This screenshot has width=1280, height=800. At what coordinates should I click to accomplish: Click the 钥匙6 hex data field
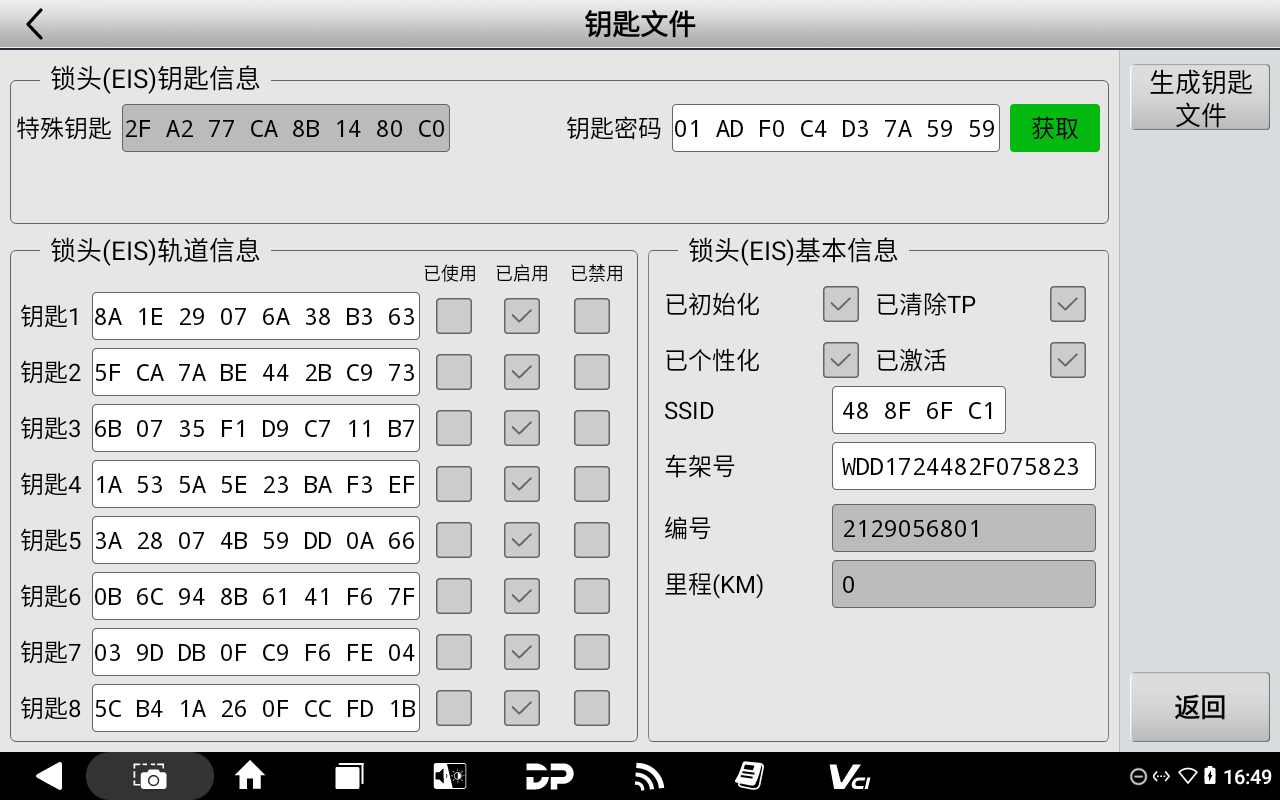(x=256, y=596)
